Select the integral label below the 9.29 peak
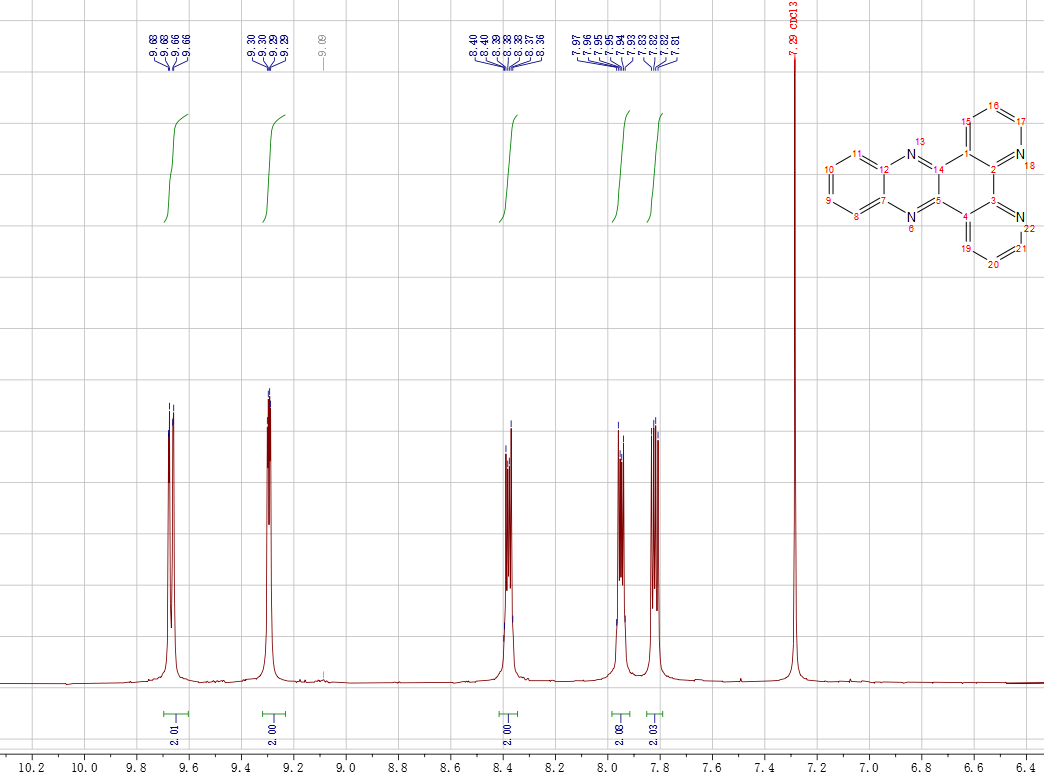The height and width of the screenshot is (778, 1044). click(273, 737)
